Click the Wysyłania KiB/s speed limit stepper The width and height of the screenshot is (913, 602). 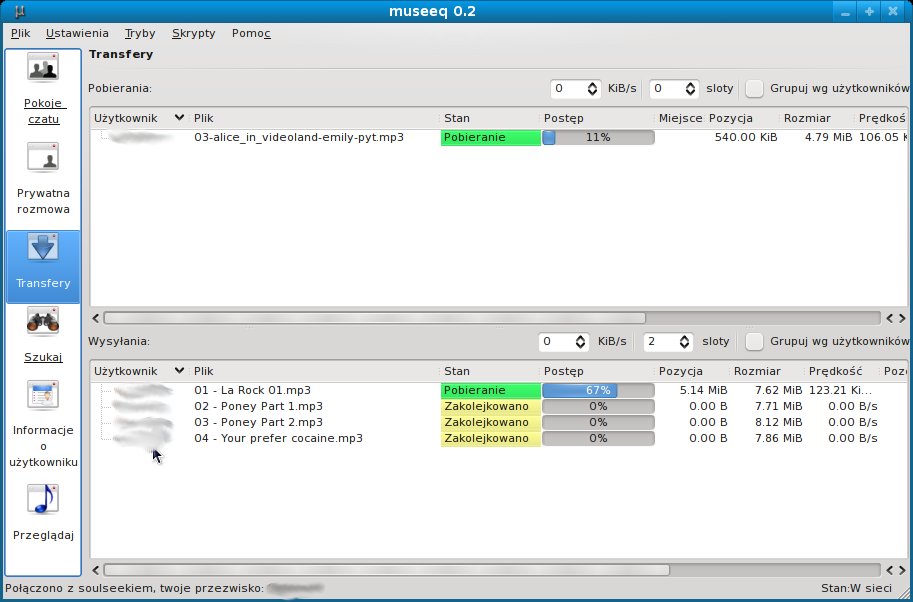click(581, 341)
